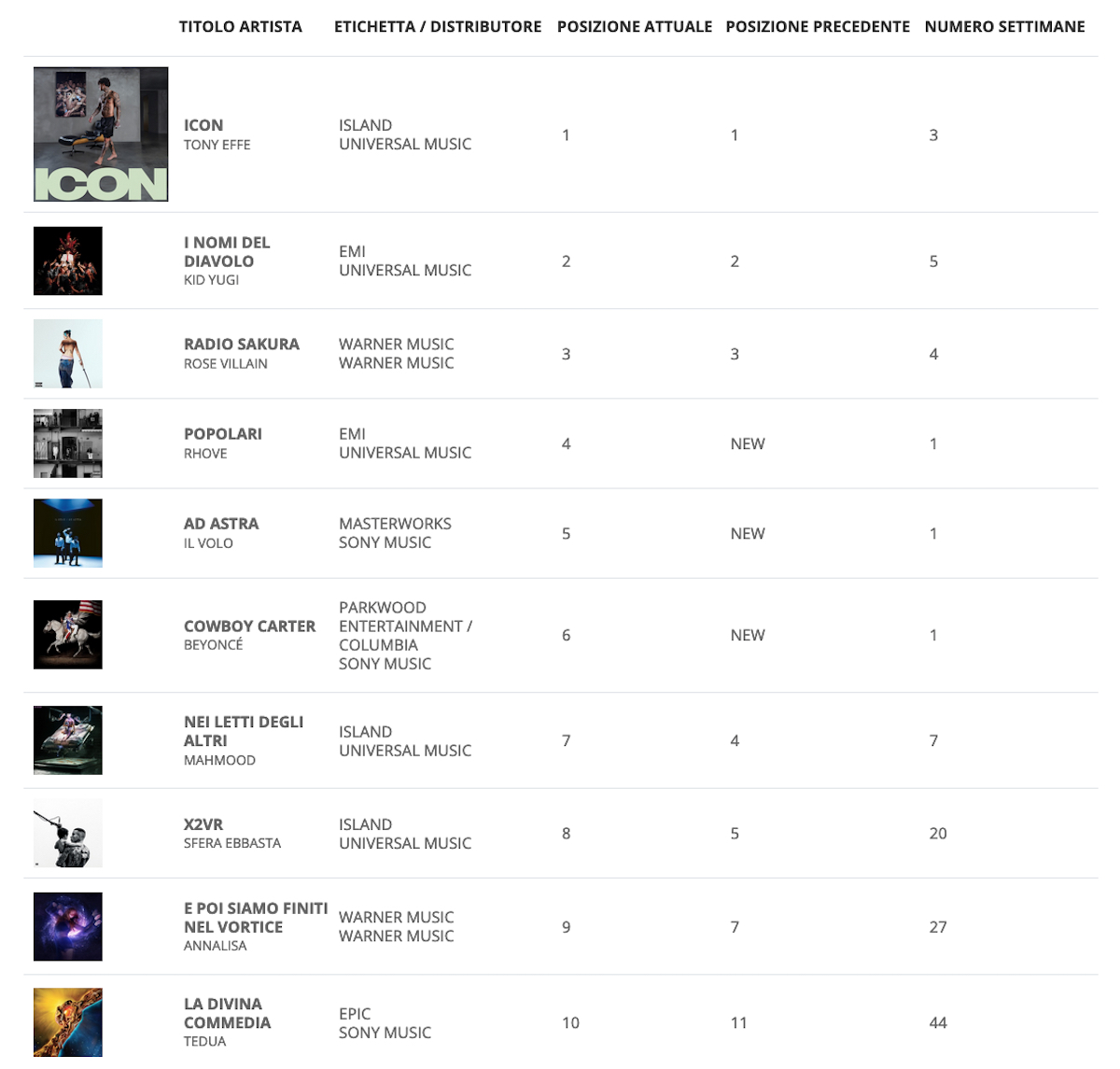Open the Cowboy Carter title link
Screen dimensions: 1120x1069
[249, 626]
